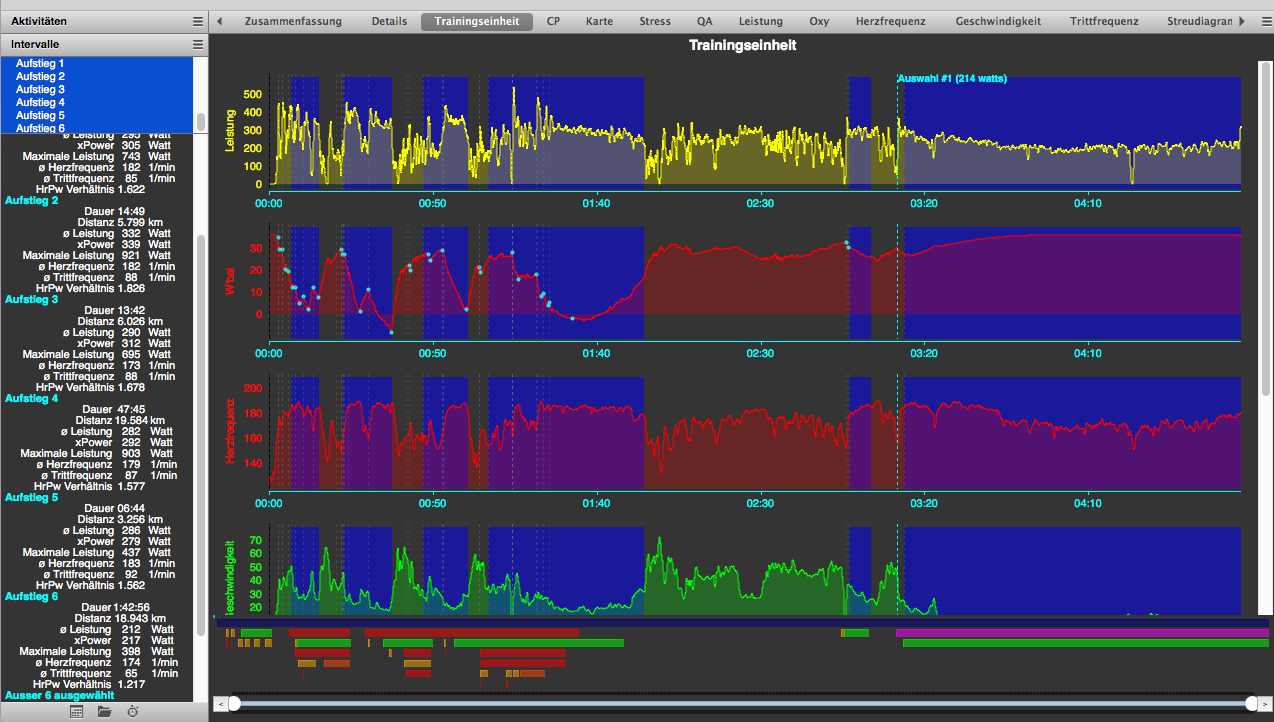Select interval Aufstieg 1 in list
Image resolution: width=1274 pixels, height=722 pixels.
pyautogui.click(x=98, y=63)
